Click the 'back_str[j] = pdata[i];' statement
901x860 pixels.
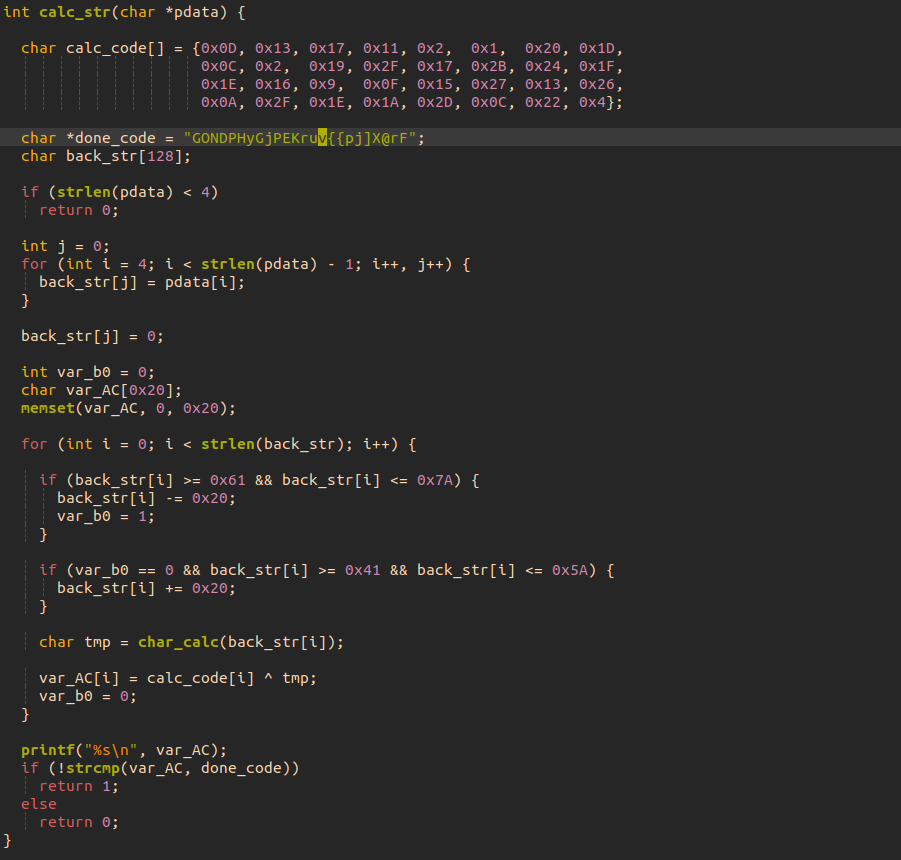[142, 283]
